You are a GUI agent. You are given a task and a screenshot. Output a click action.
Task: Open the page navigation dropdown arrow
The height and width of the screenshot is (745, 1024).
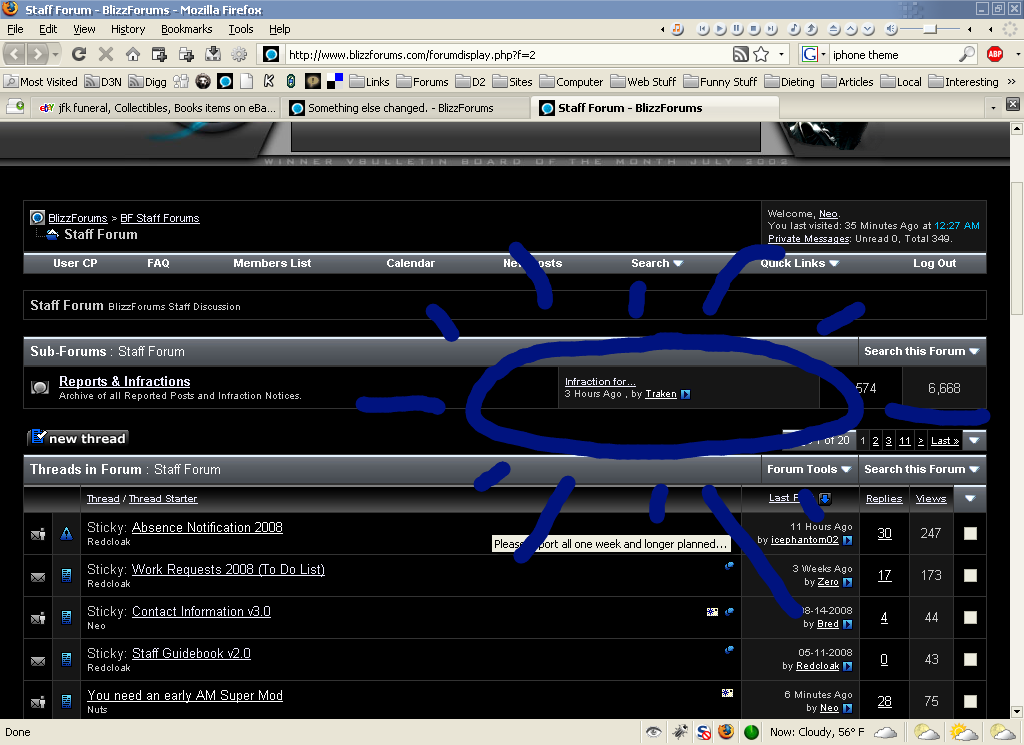click(974, 441)
